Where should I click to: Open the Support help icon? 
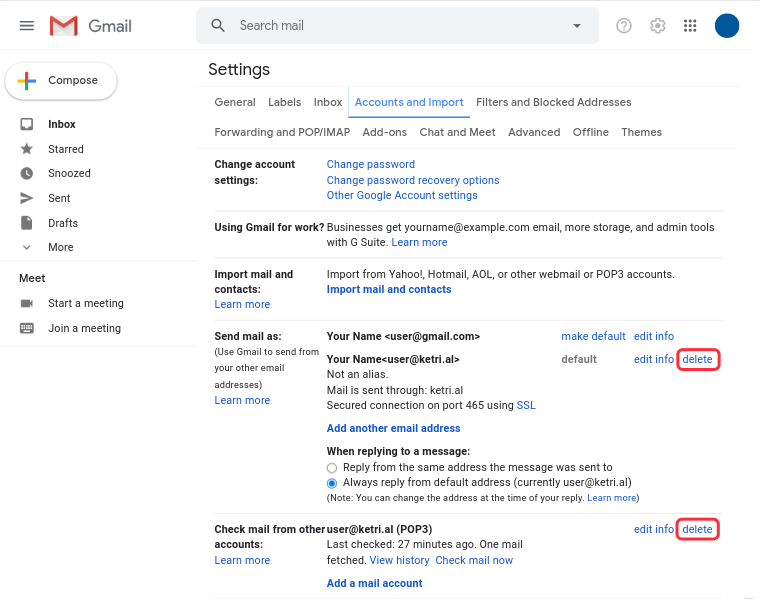tap(624, 26)
